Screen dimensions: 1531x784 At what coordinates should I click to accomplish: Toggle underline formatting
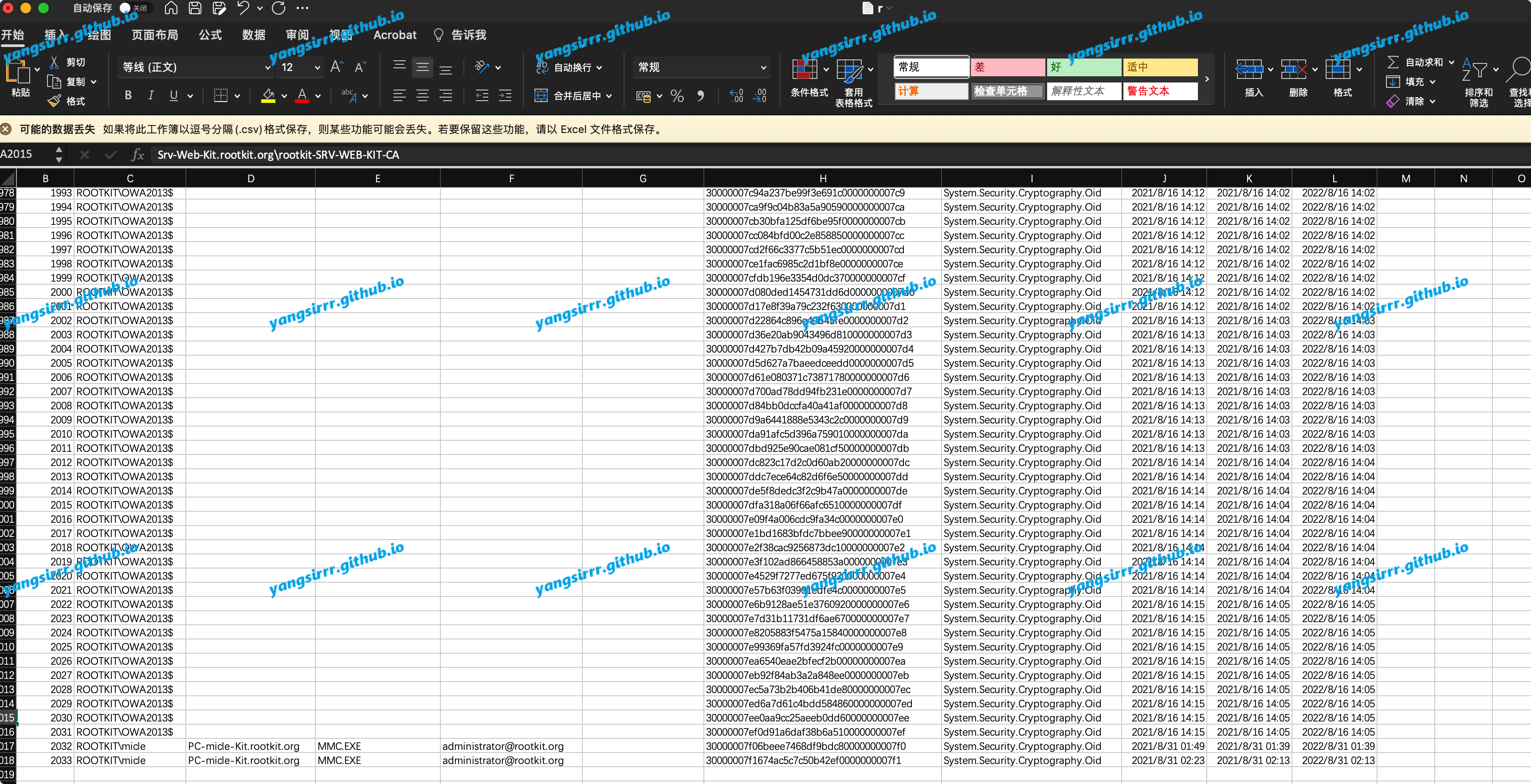click(173, 95)
